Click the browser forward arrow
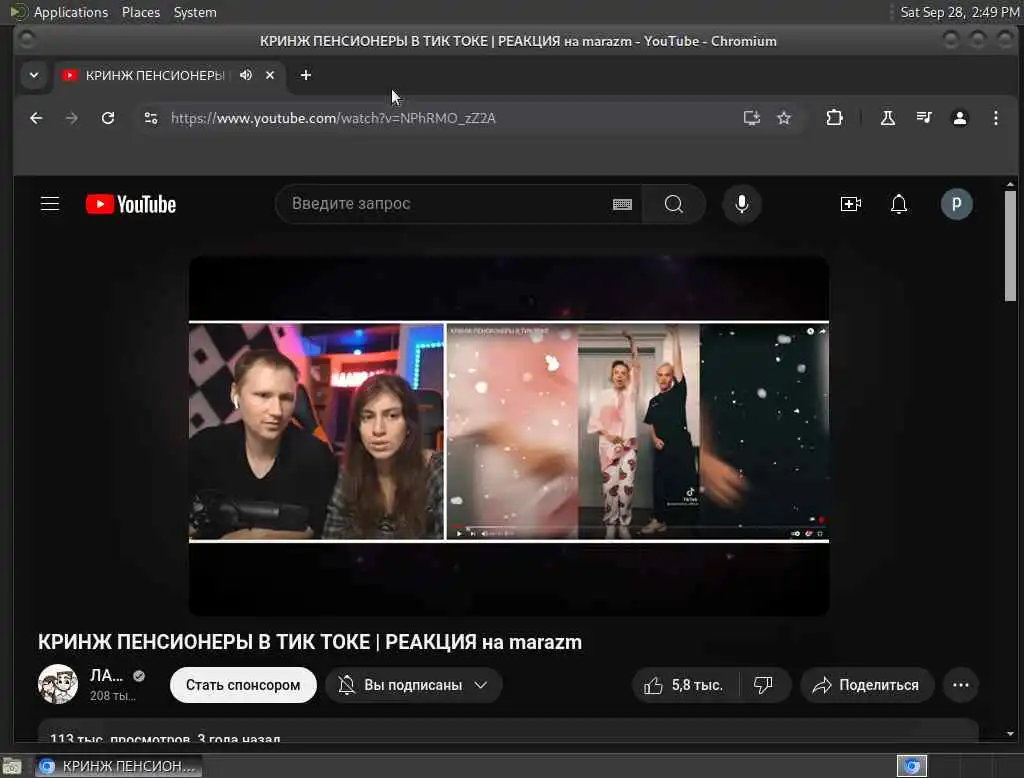The height and width of the screenshot is (778, 1024). (x=72, y=118)
